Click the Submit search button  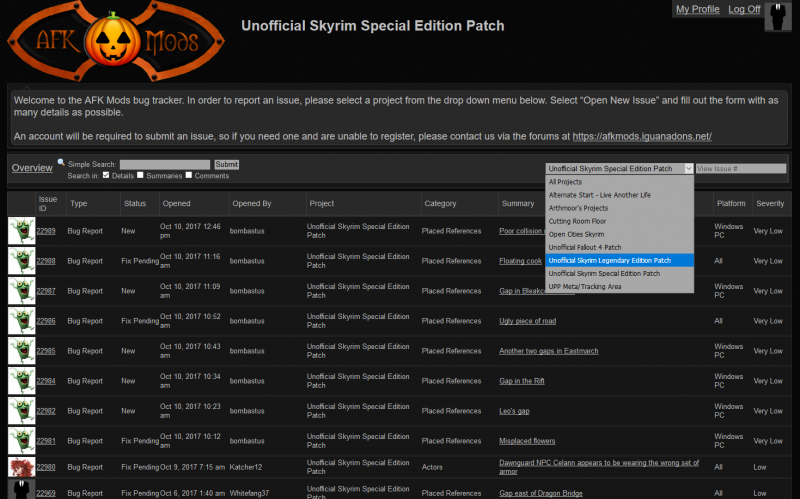pos(227,164)
